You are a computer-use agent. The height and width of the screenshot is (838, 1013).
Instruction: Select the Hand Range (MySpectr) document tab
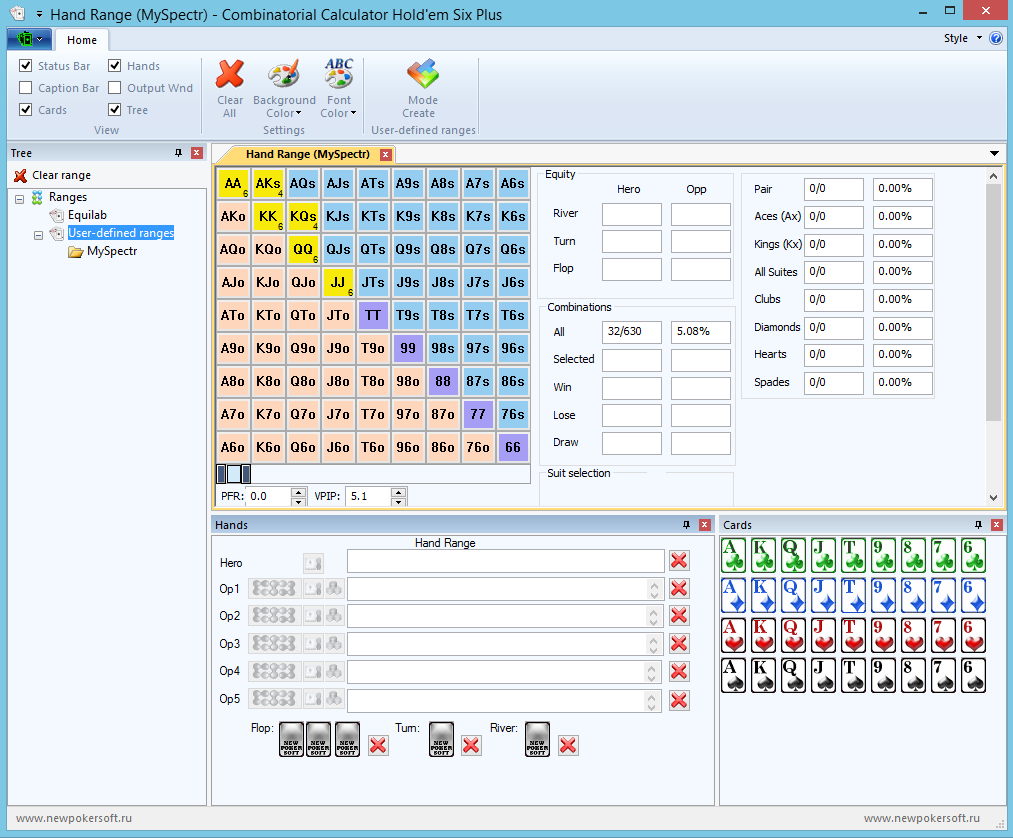click(x=308, y=154)
